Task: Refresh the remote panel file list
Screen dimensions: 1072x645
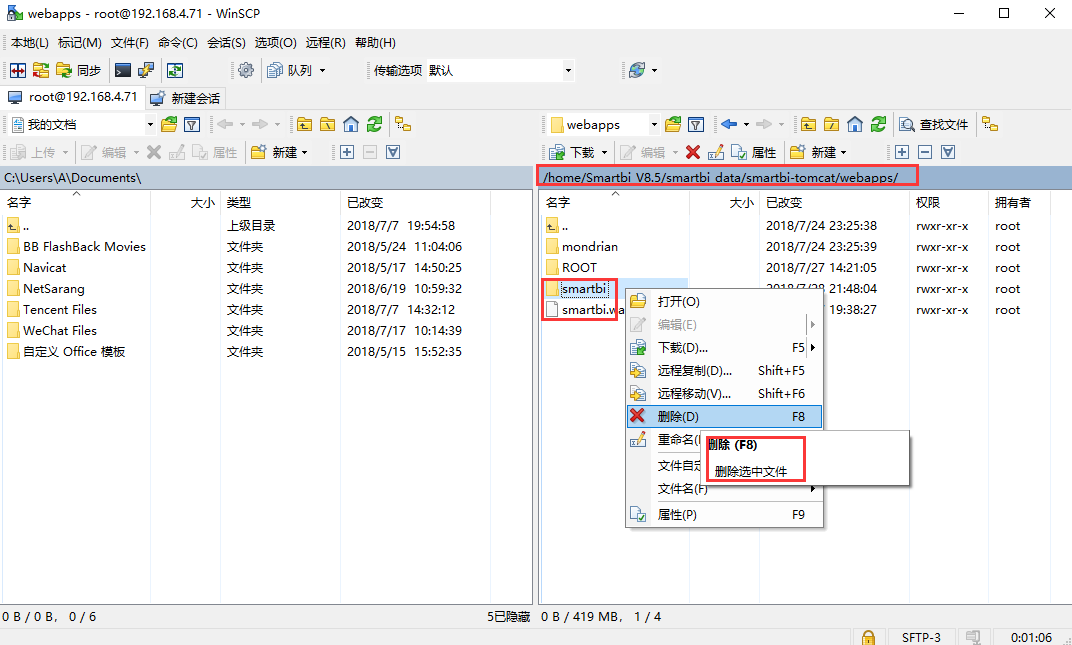Action: click(878, 124)
